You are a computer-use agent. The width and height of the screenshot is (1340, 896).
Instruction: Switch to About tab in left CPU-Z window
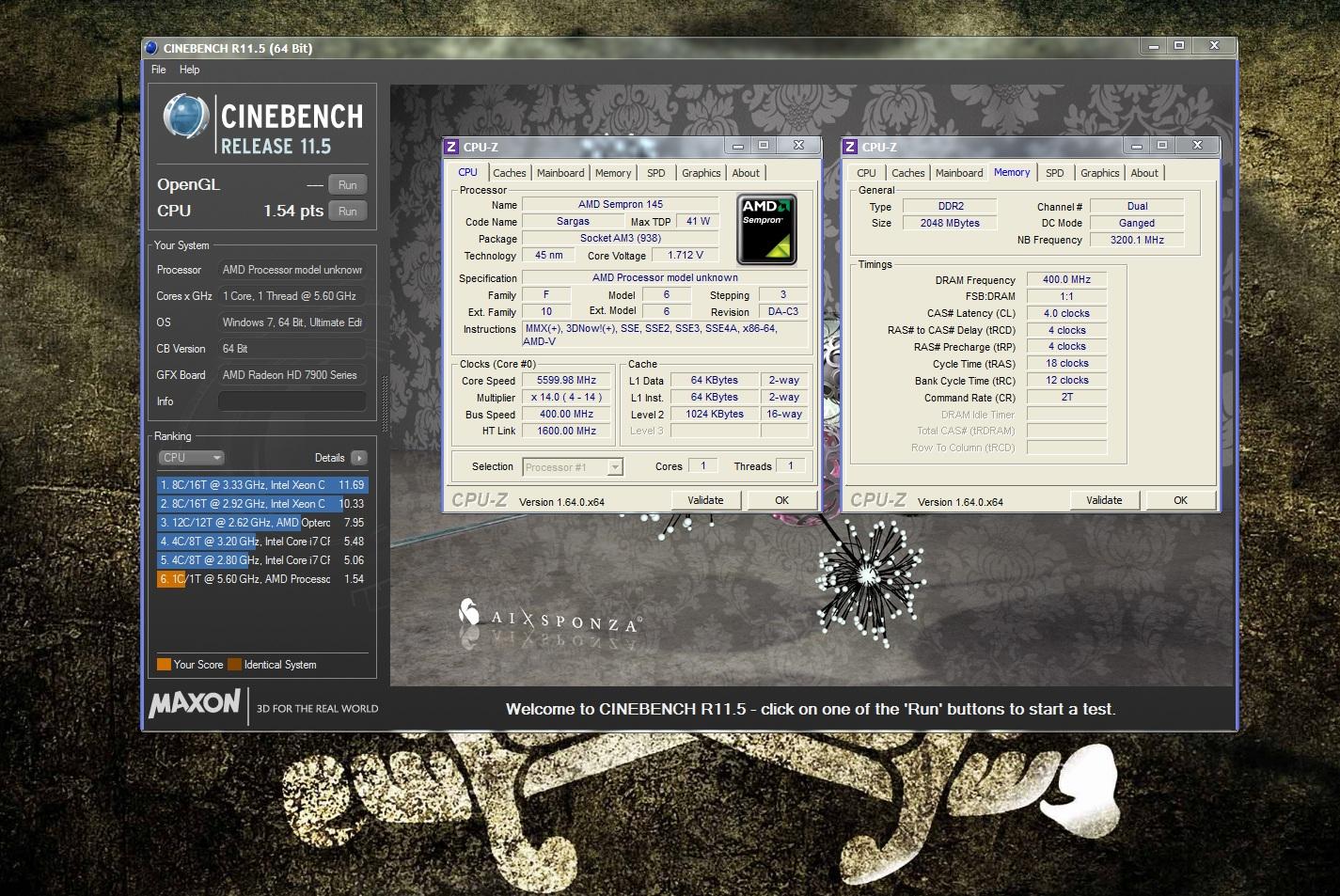[746, 173]
